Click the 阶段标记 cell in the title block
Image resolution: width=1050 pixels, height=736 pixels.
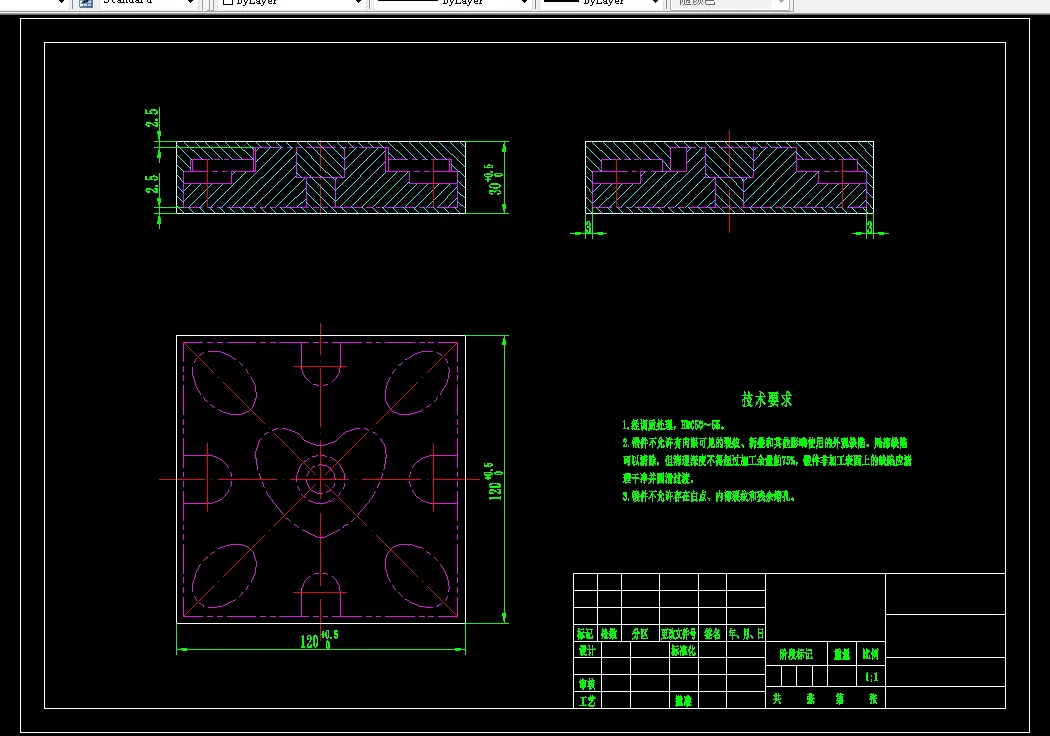(796, 654)
